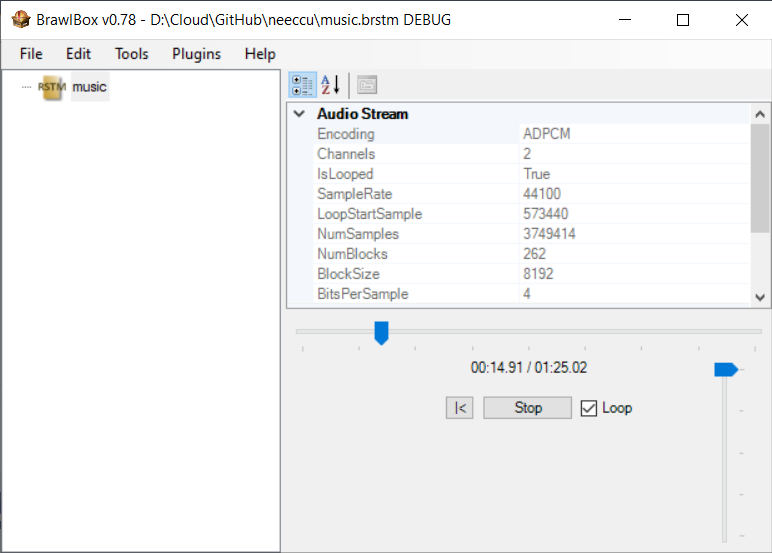Rewind playback with the skip-to-start button
The width and height of the screenshot is (772, 553).
[459, 408]
